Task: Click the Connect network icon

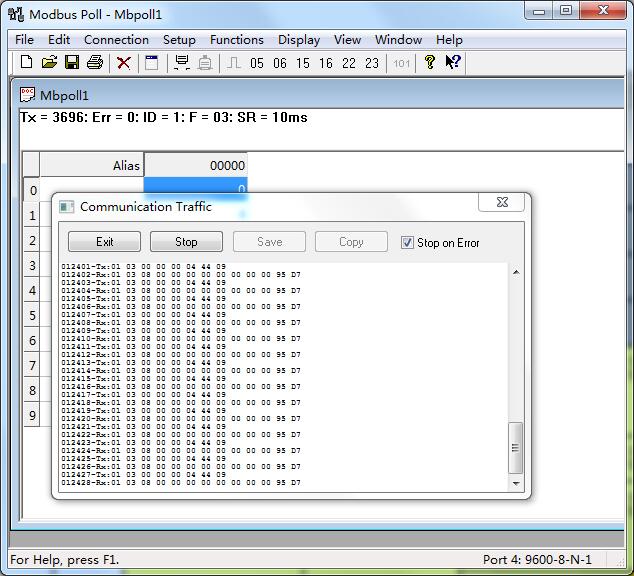Action: click(182, 63)
